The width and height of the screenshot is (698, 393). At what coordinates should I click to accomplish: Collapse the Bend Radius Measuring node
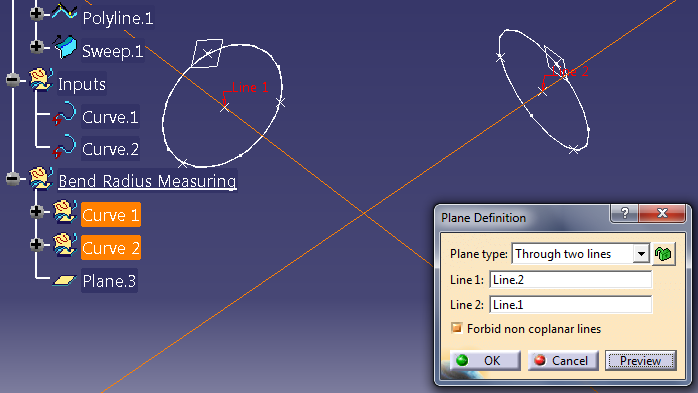tap(13, 179)
